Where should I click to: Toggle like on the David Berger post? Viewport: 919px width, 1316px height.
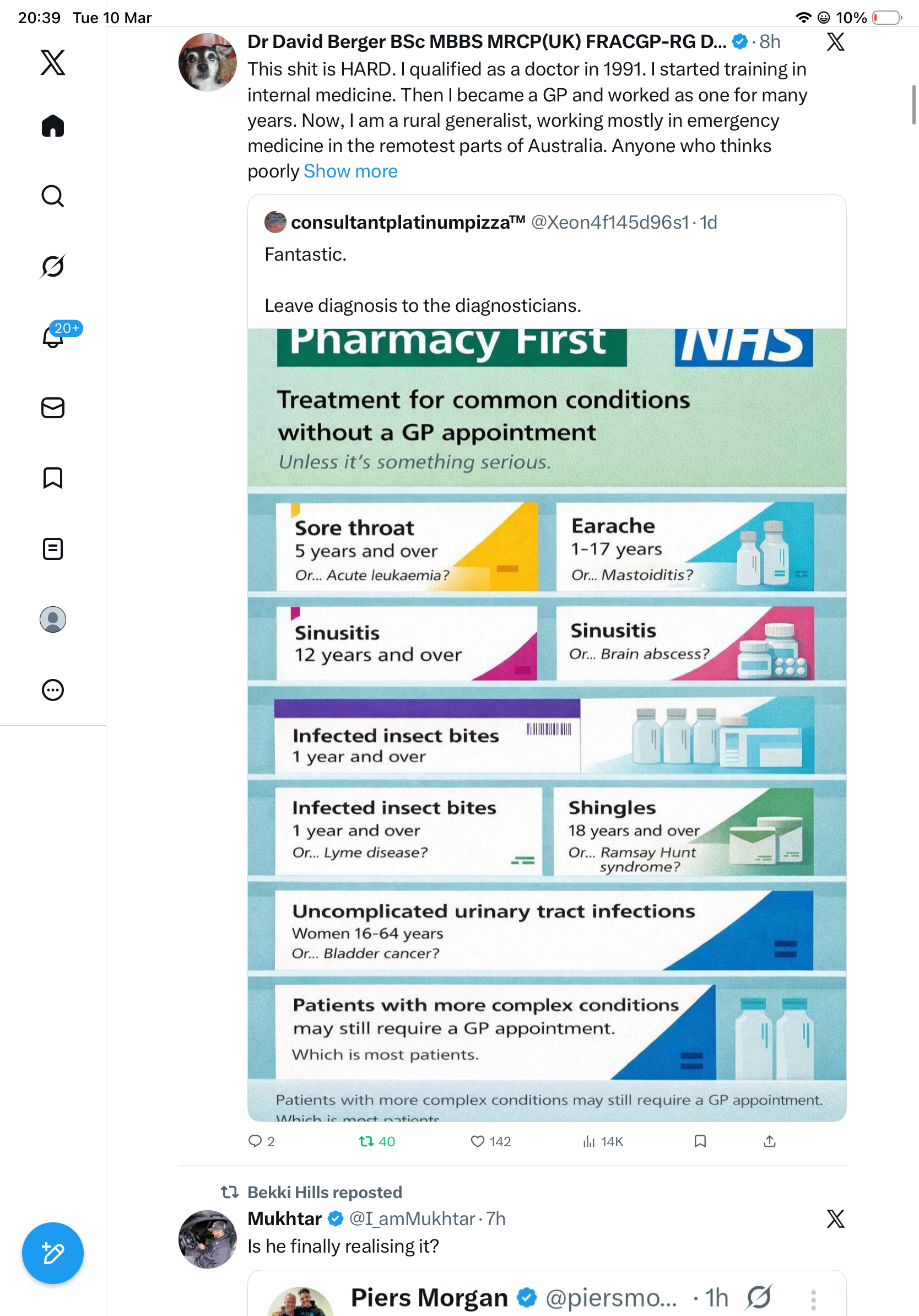click(x=490, y=1141)
